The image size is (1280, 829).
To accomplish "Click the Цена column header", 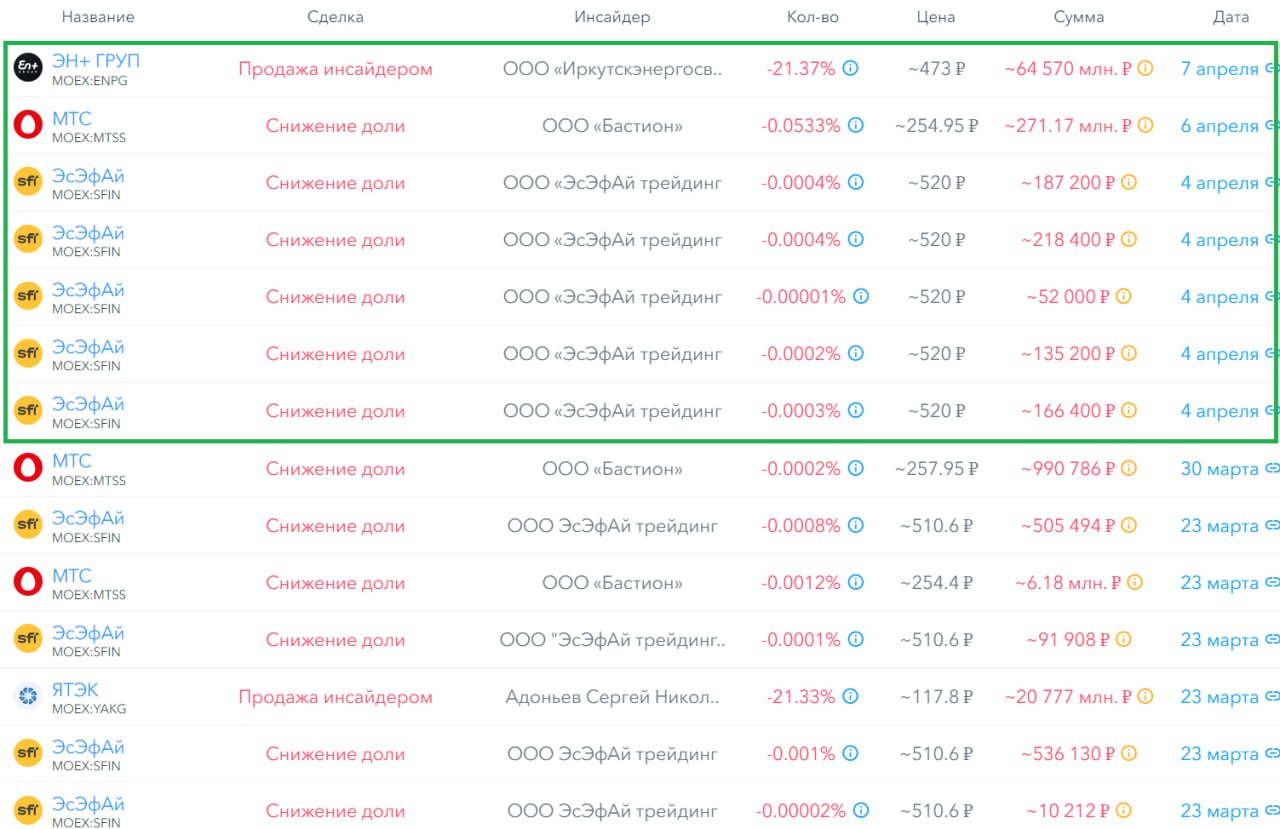I will (936, 17).
